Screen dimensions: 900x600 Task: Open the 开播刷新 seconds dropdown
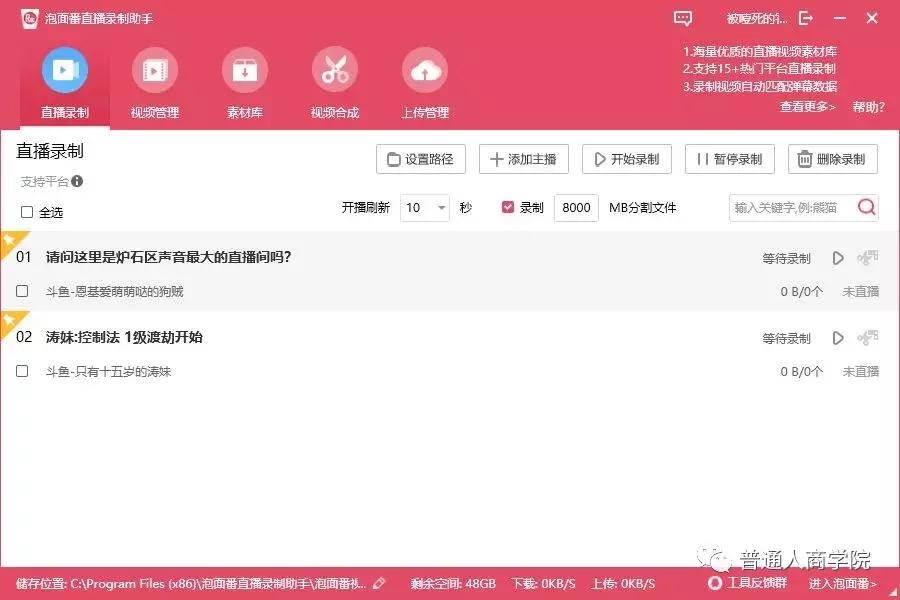point(439,207)
